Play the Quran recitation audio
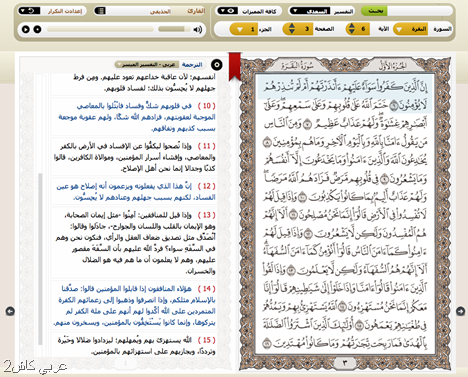Screen dimensions: 468x377 (x=26, y=29)
